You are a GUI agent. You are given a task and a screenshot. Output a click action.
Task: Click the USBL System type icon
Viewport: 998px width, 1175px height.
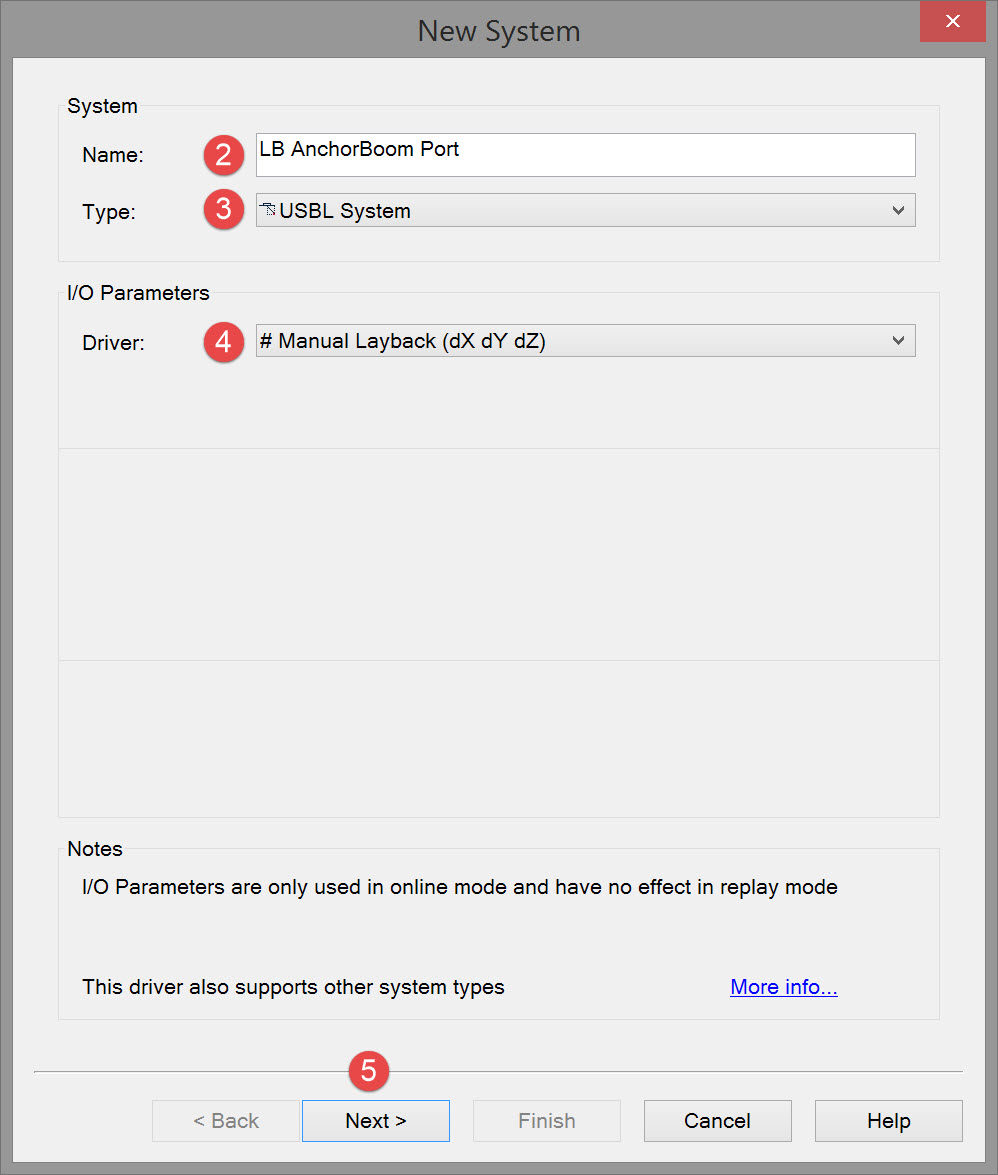coord(267,210)
